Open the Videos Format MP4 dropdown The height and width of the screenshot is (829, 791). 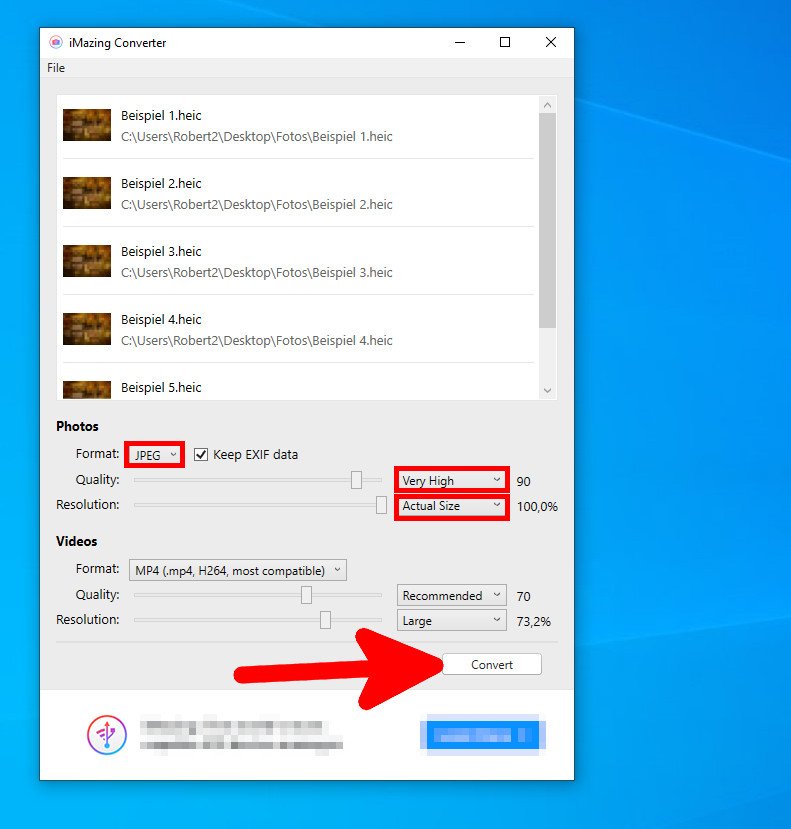(x=238, y=570)
